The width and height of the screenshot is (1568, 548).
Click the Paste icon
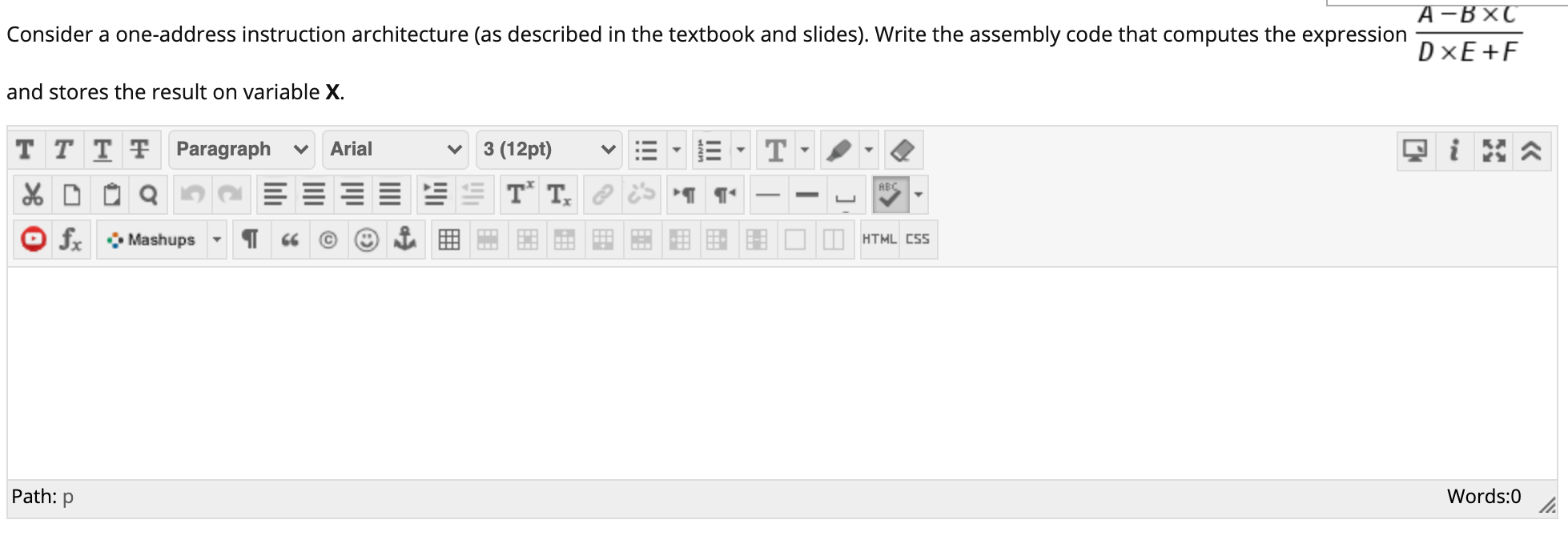[111, 194]
